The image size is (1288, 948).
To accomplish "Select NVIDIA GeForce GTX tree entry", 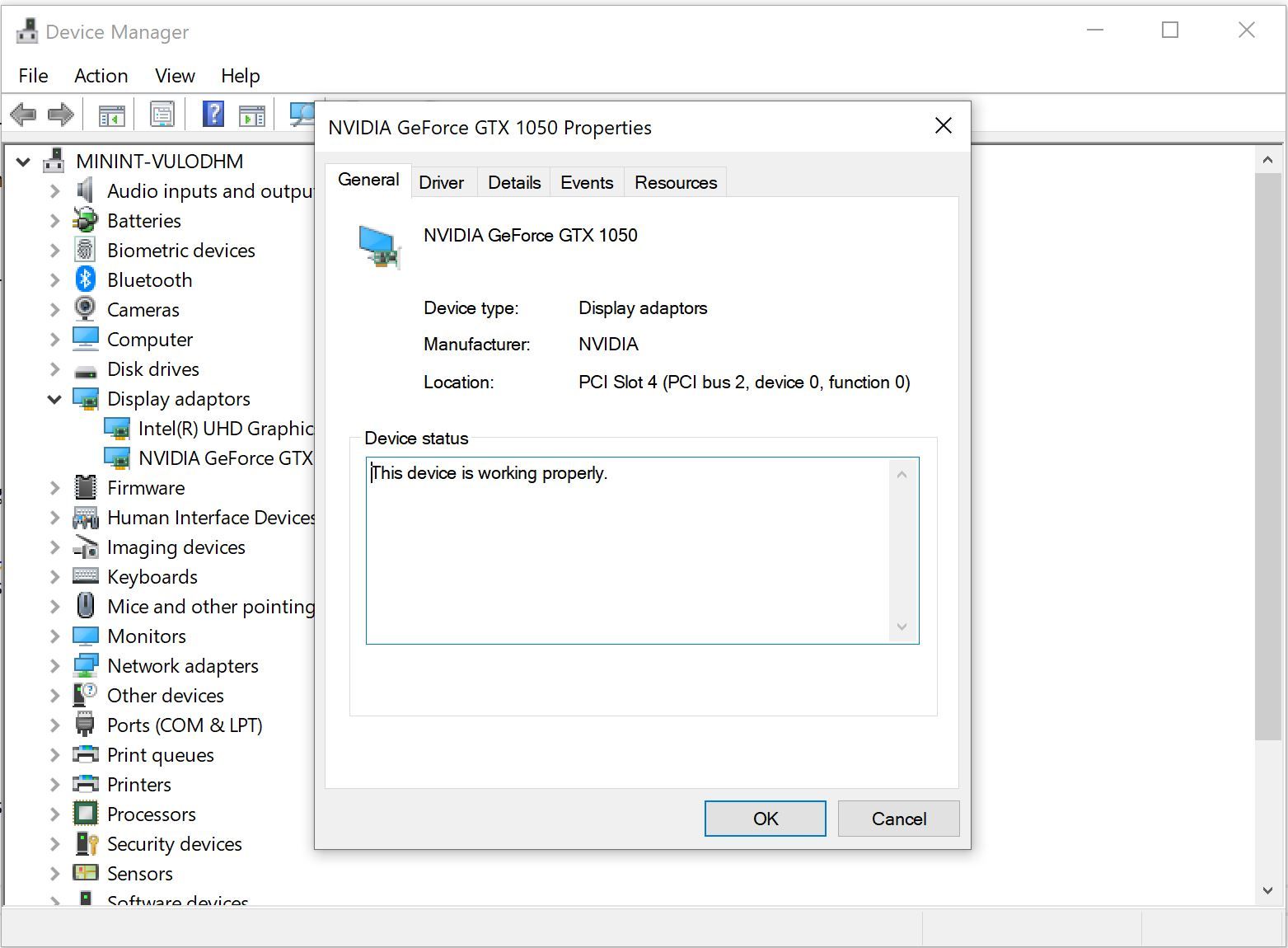I will coord(226,458).
